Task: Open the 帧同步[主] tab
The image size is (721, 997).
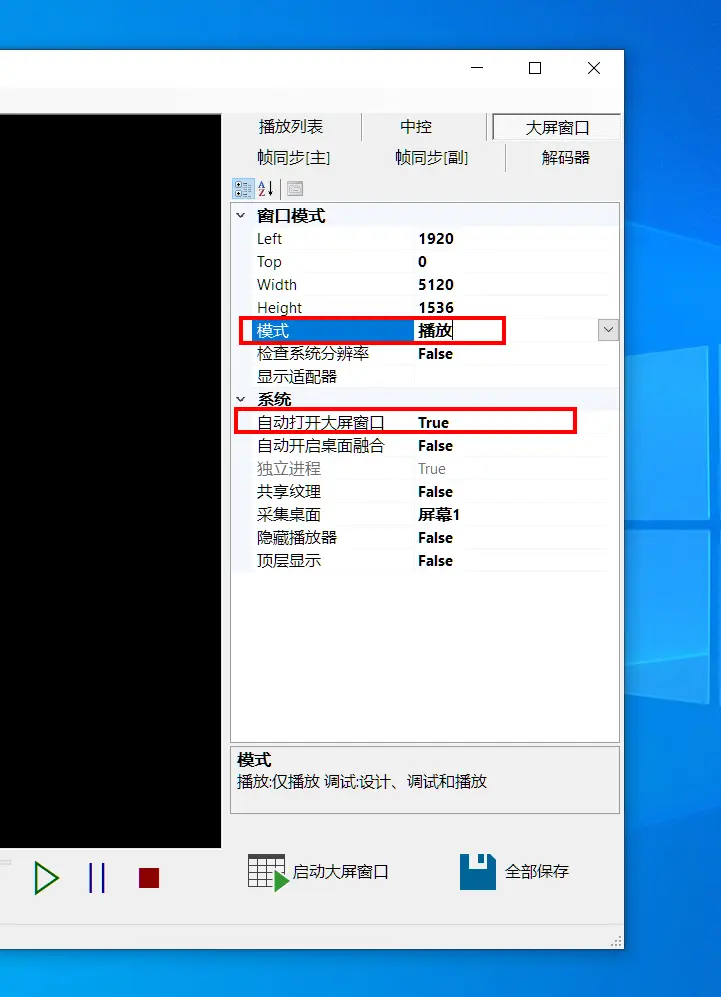Action: [x=293, y=157]
